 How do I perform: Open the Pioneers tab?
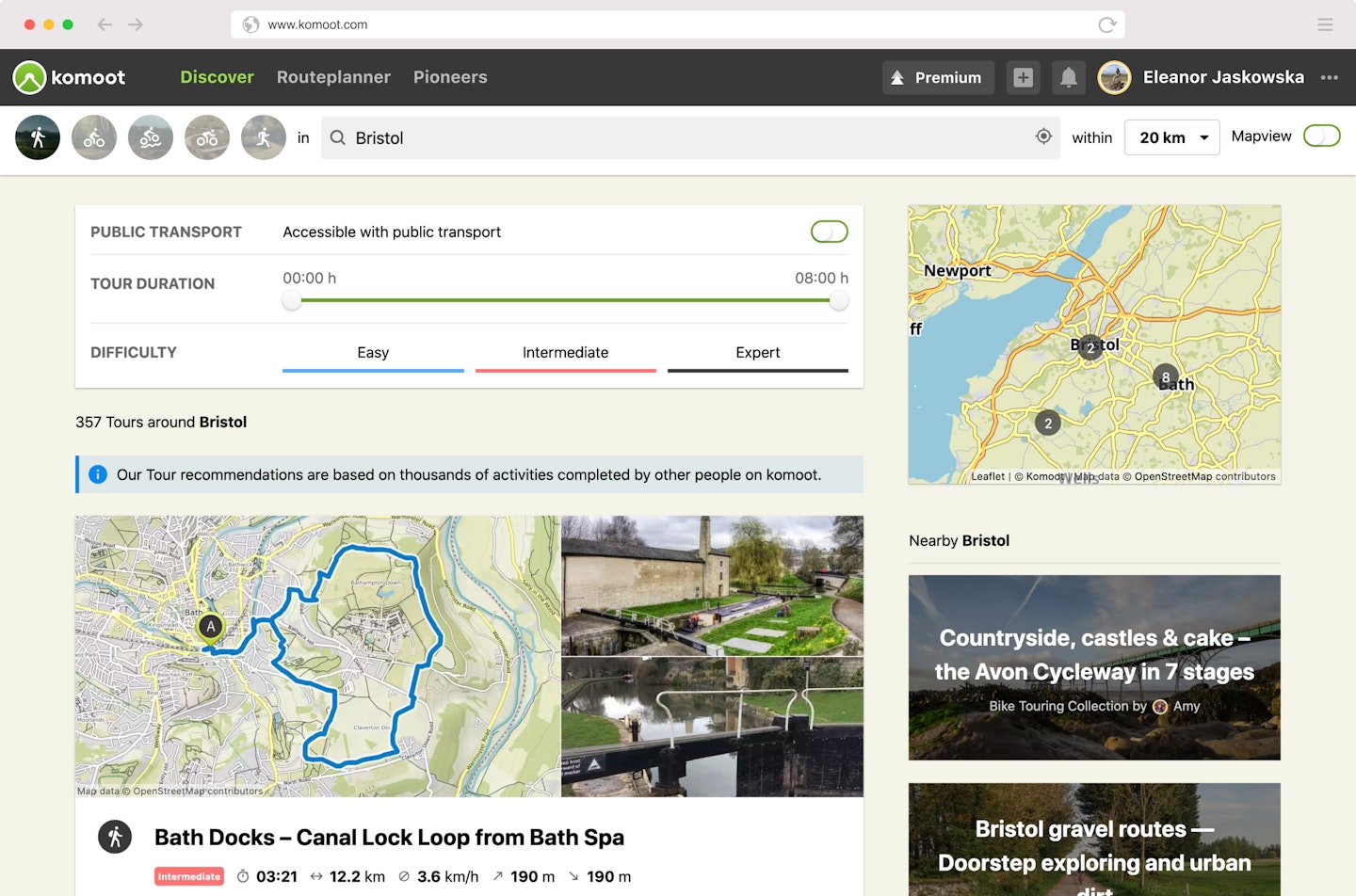pos(450,77)
